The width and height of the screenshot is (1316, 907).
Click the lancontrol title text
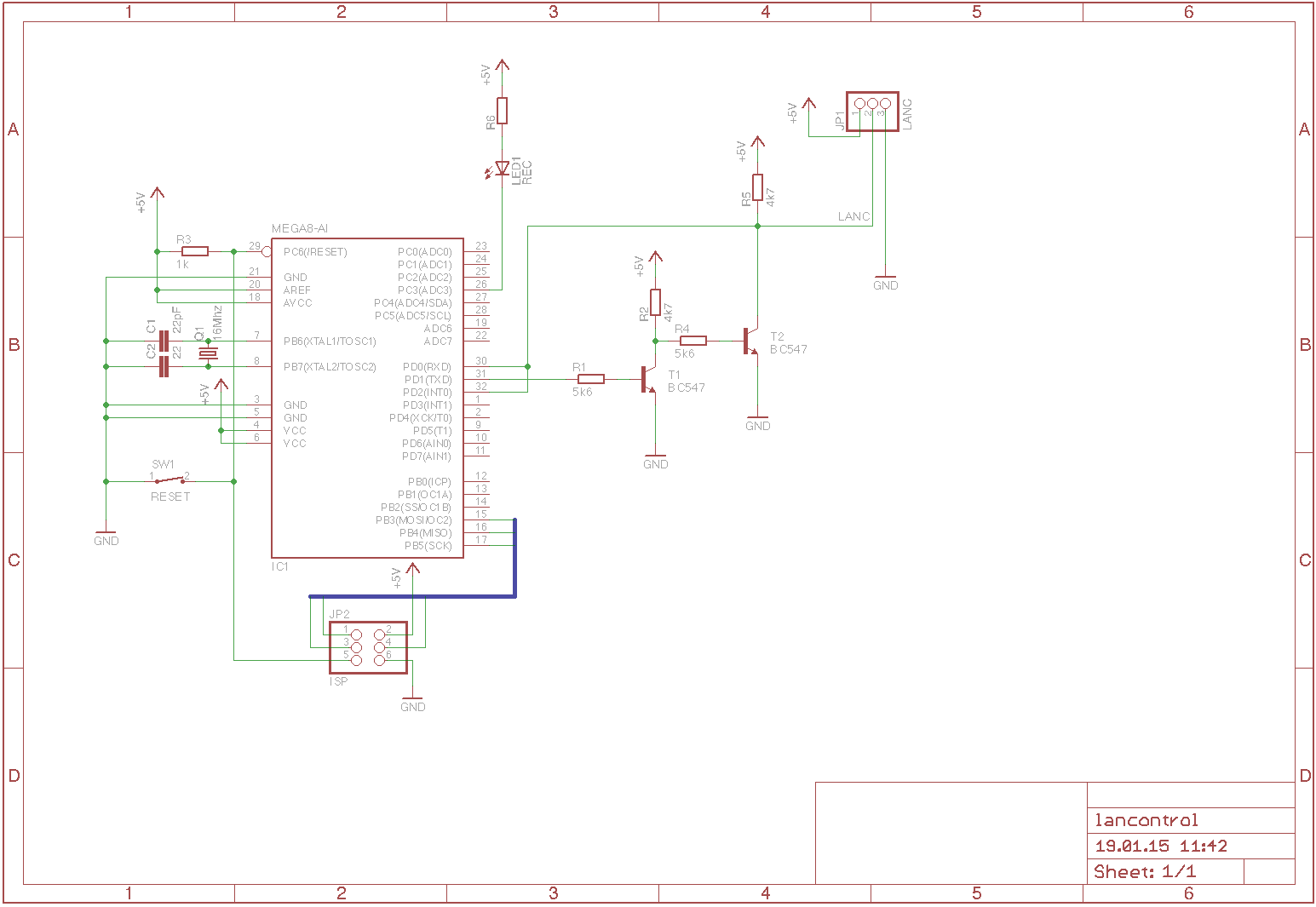pos(1146,820)
